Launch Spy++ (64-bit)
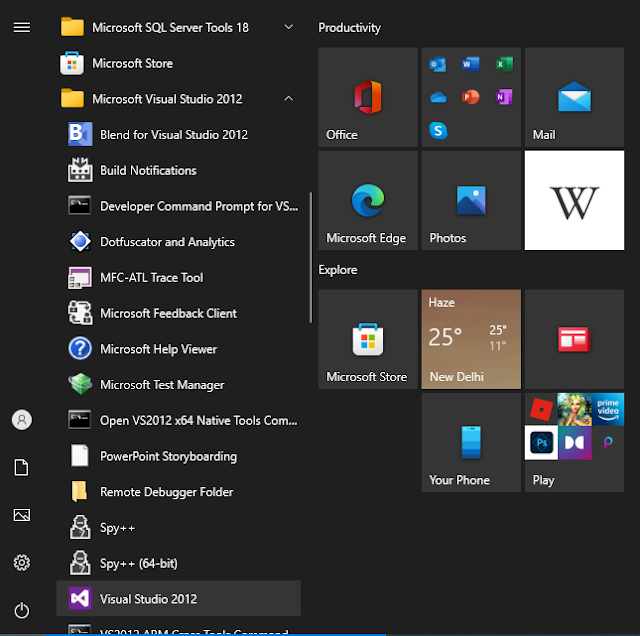Viewport: 640px width, 636px height. tap(178, 563)
